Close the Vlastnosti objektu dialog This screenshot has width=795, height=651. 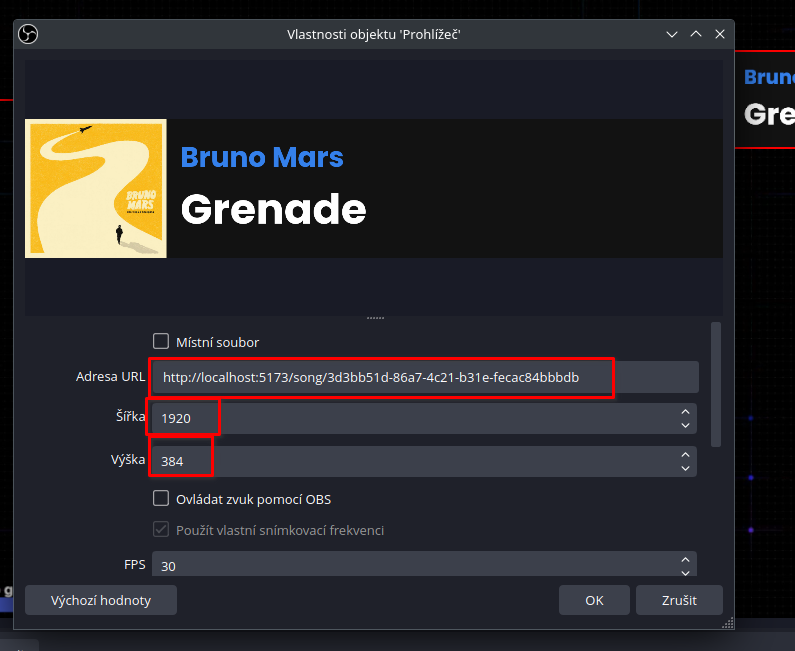point(720,34)
